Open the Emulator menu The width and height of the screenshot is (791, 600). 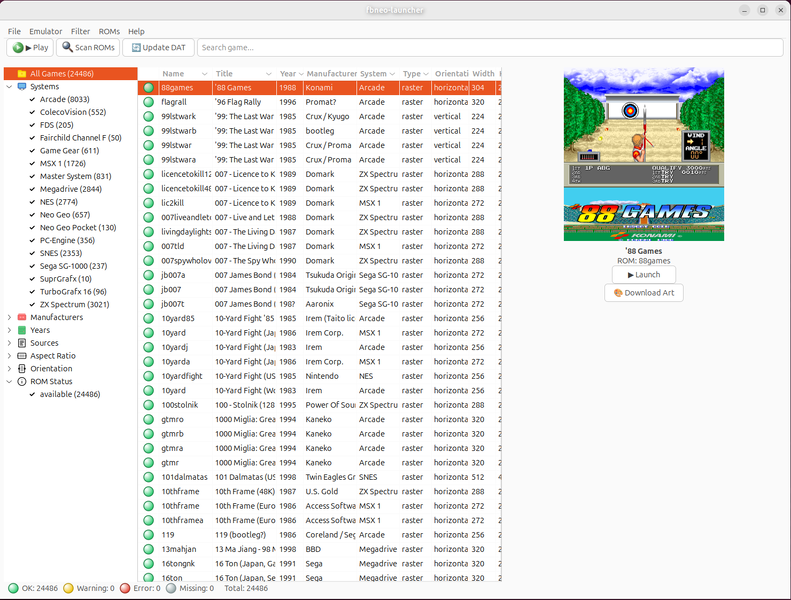click(45, 31)
